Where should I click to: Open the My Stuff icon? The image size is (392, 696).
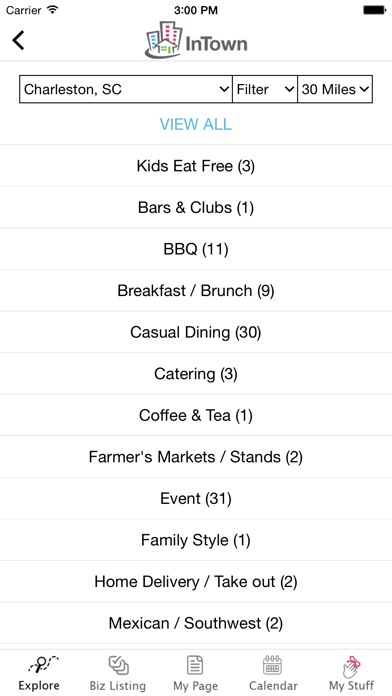click(x=351, y=666)
